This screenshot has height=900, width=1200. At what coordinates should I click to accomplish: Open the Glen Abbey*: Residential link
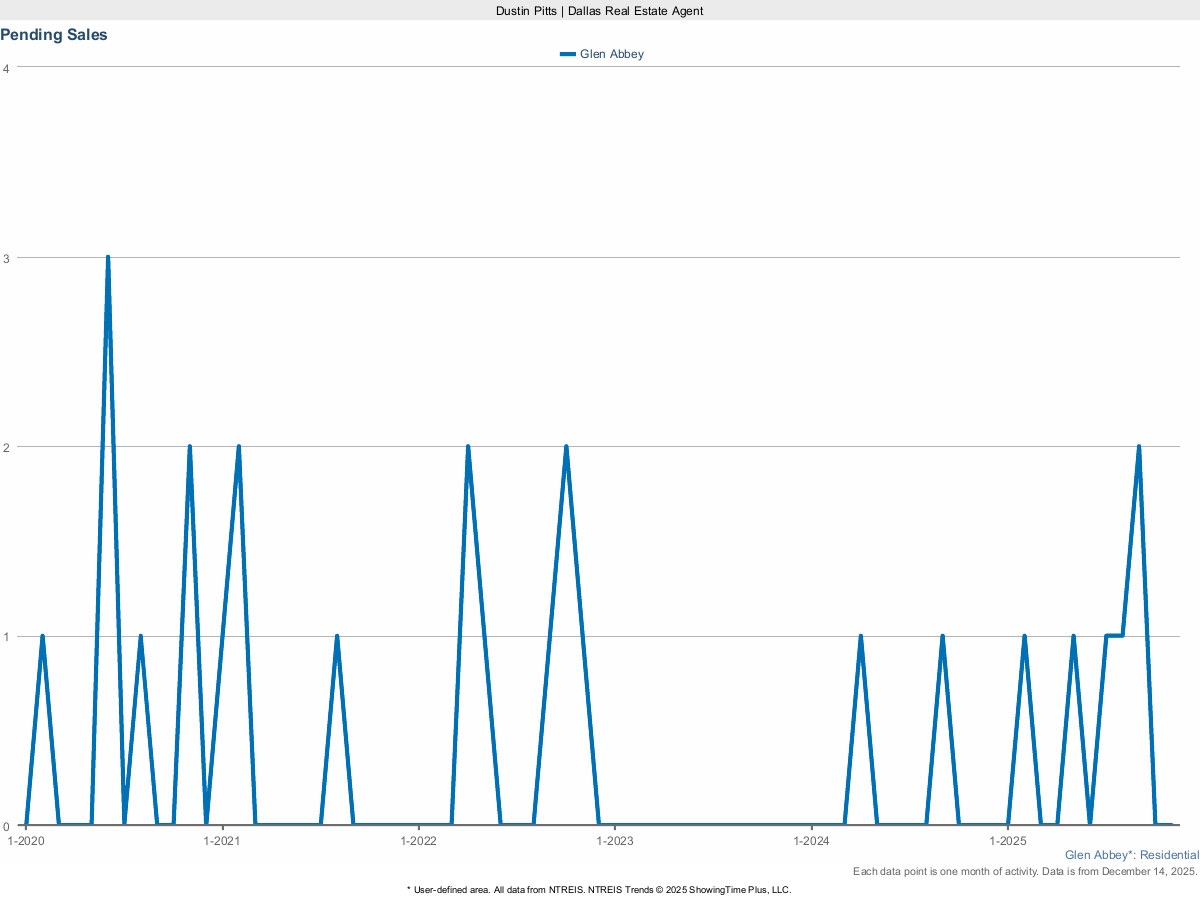click(1131, 855)
